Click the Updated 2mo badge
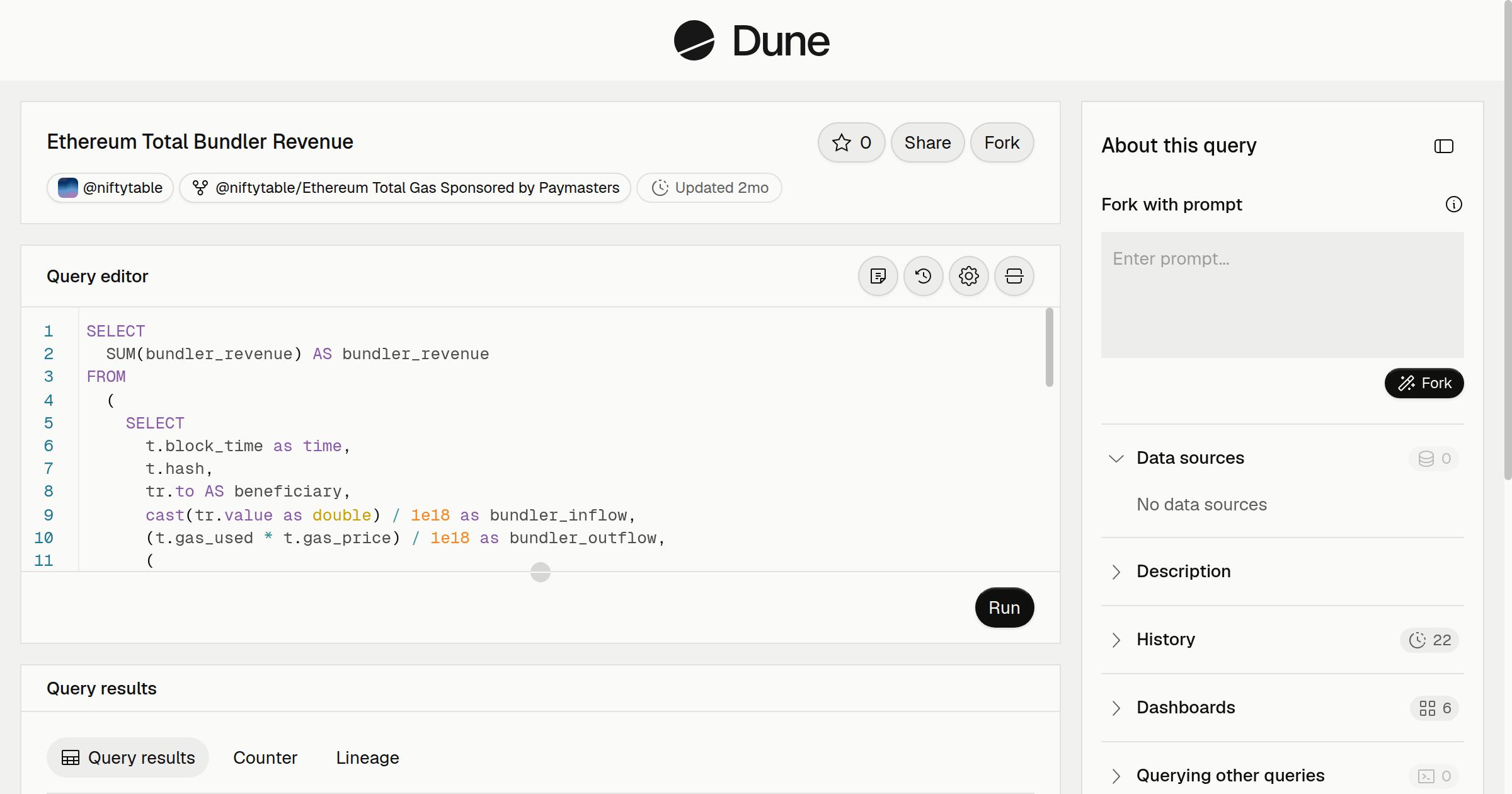Image resolution: width=1512 pixels, height=794 pixels. (x=709, y=188)
